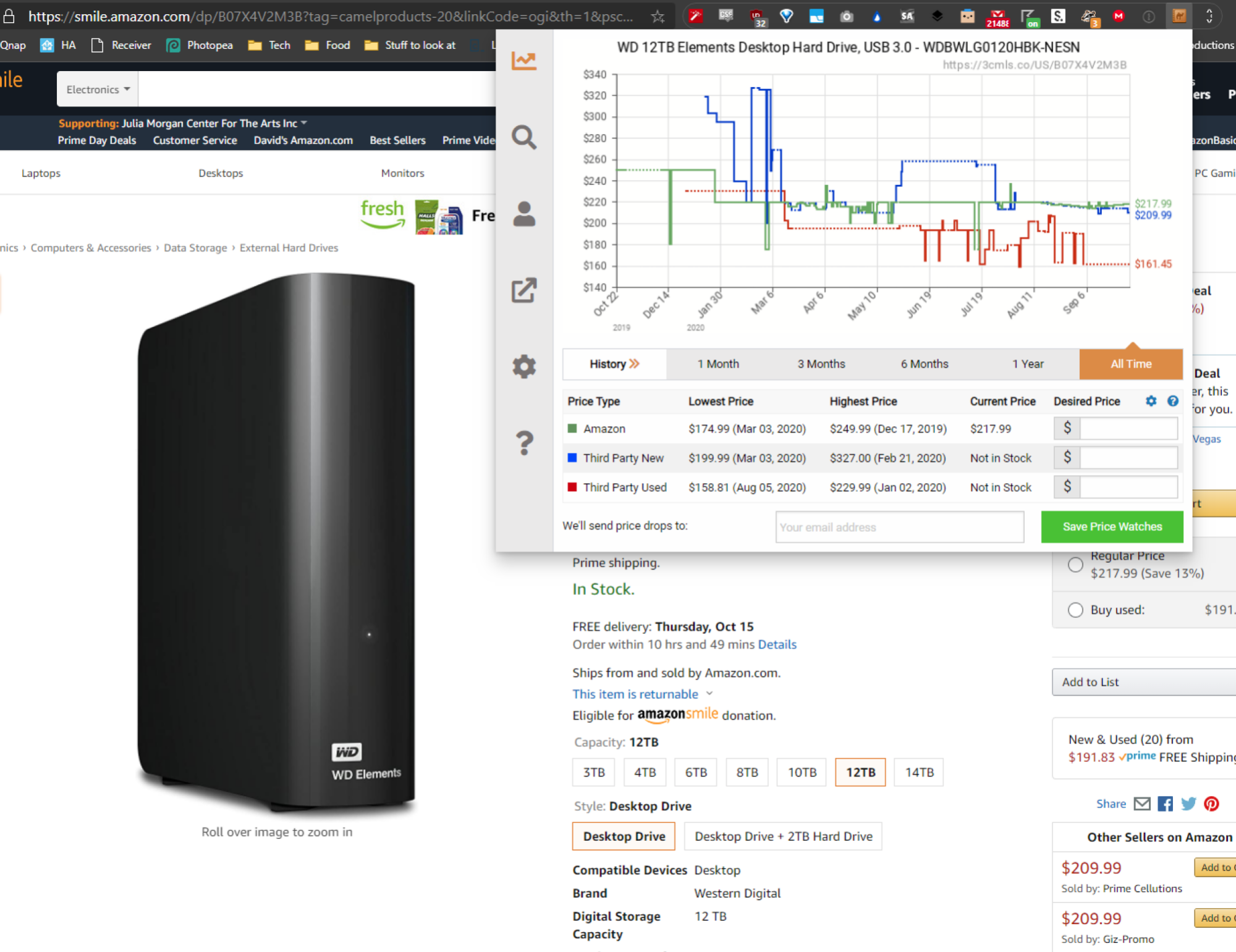Click the extension icon showing green 'on' badge
Viewport: 1236px width, 952px height.
coord(1029,17)
